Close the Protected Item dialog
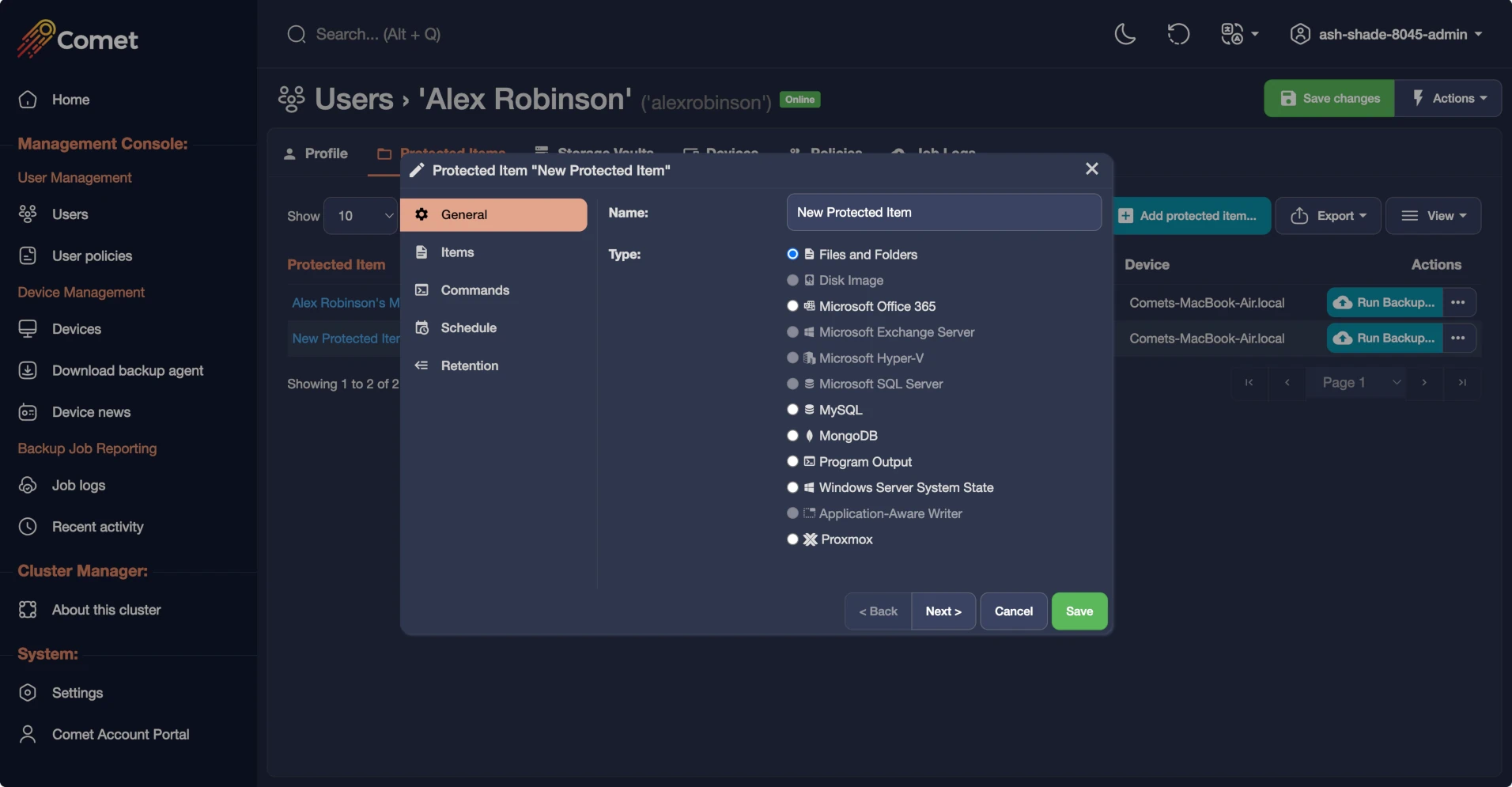Screen dimensions: 1512x787 pos(1092,168)
